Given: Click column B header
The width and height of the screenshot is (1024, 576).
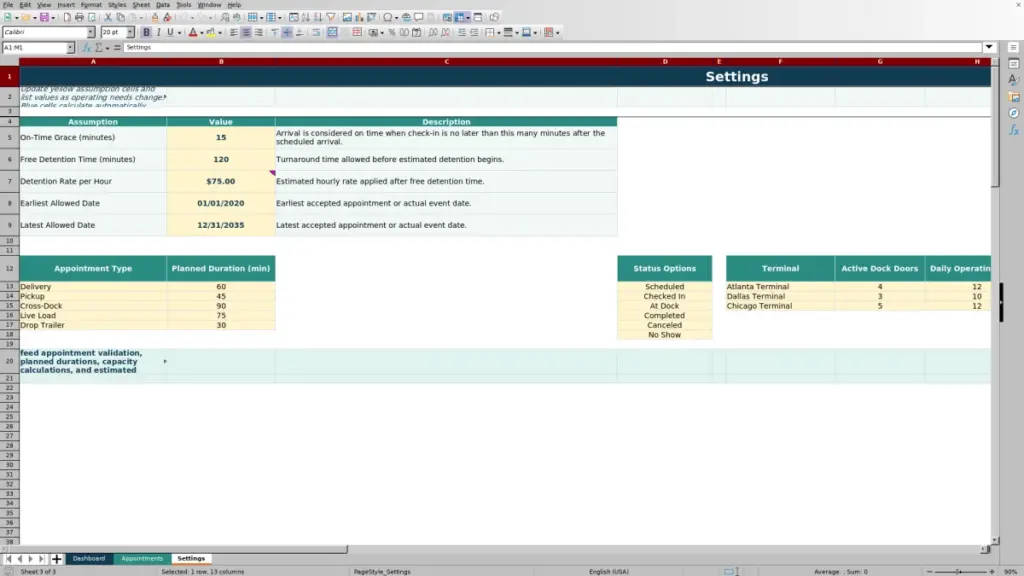Looking at the screenshot, I should coord(221,61).
